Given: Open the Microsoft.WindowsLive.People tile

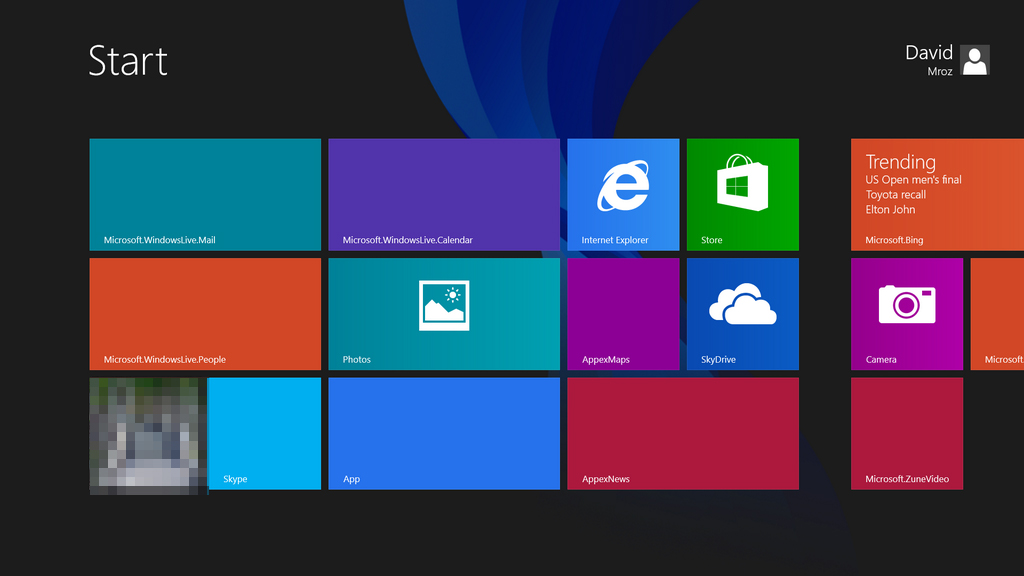Looking at the screenshot, I should (205, 314).
